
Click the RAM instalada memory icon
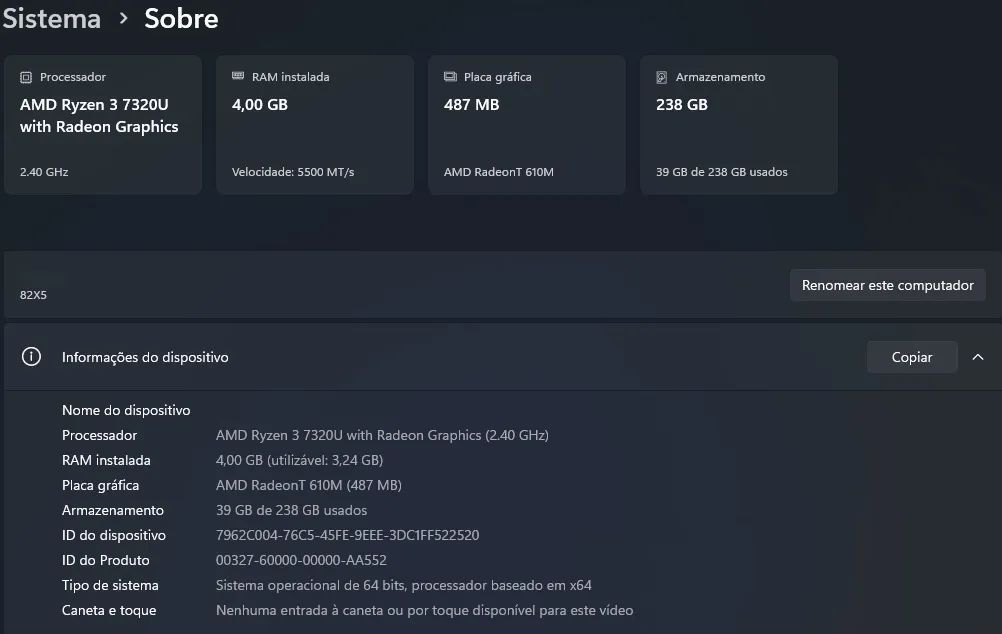[x=238, y=76]
